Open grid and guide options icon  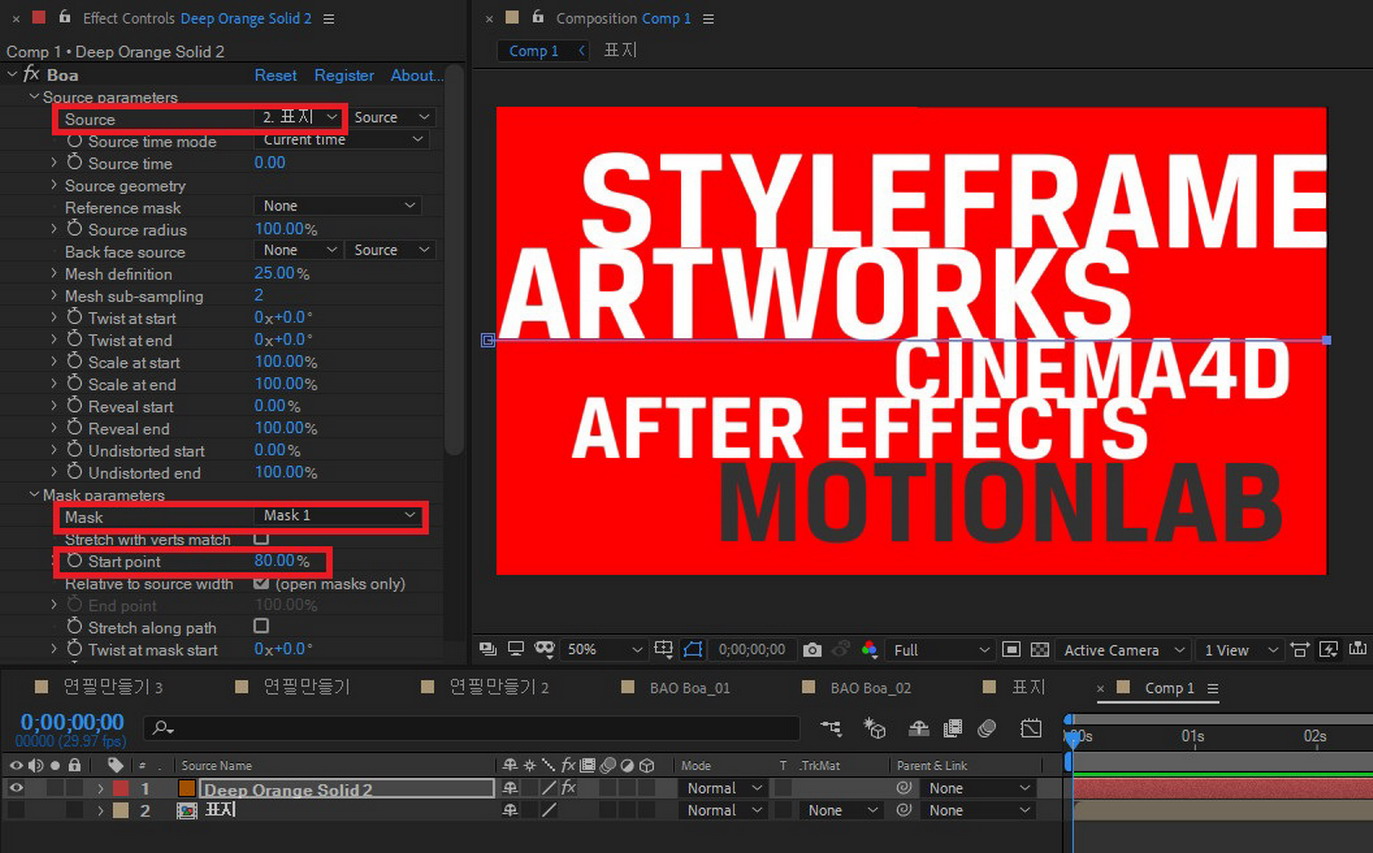point(663,649)
